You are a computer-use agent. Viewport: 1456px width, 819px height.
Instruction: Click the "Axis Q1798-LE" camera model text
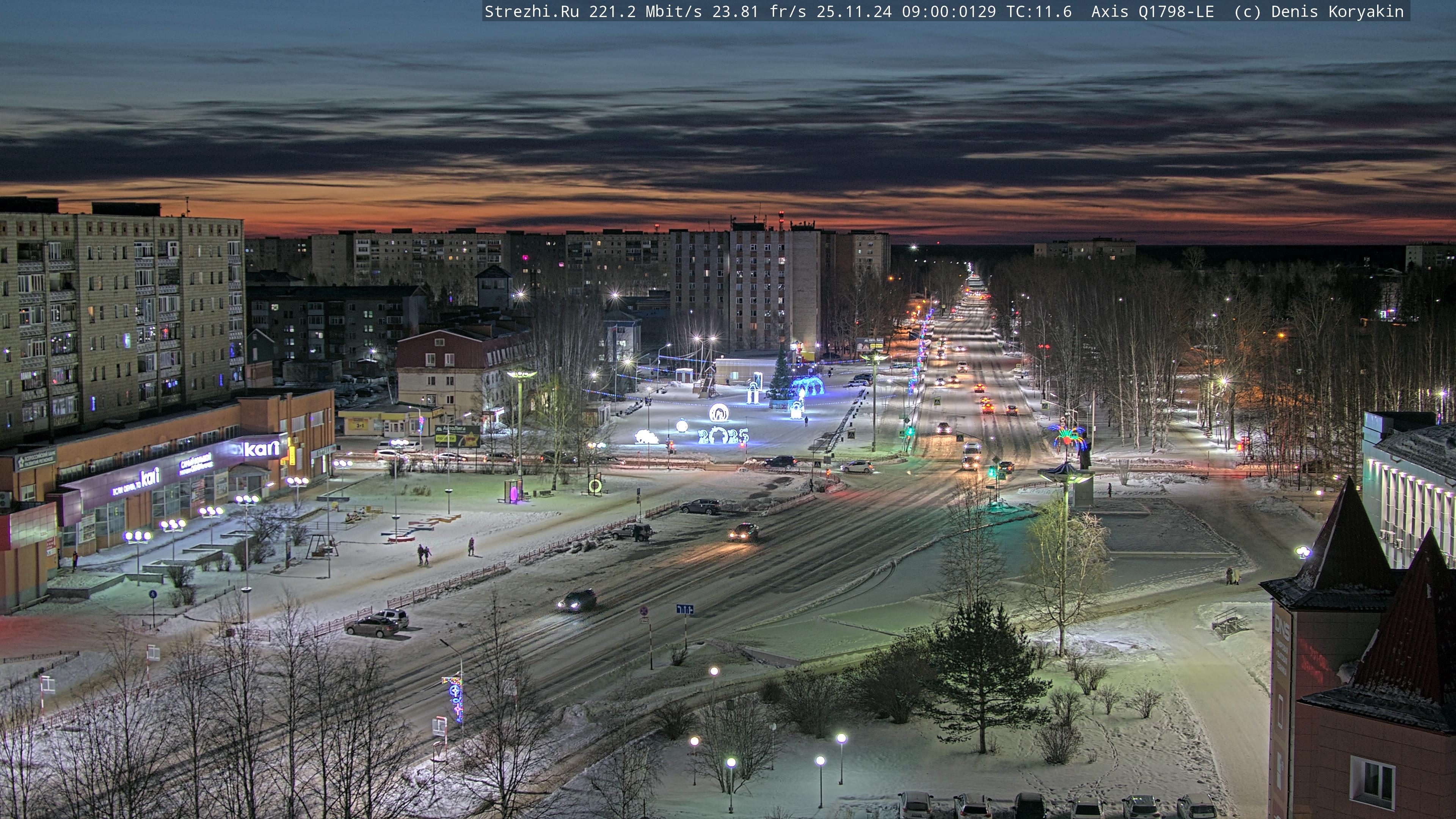(1153, 11)
